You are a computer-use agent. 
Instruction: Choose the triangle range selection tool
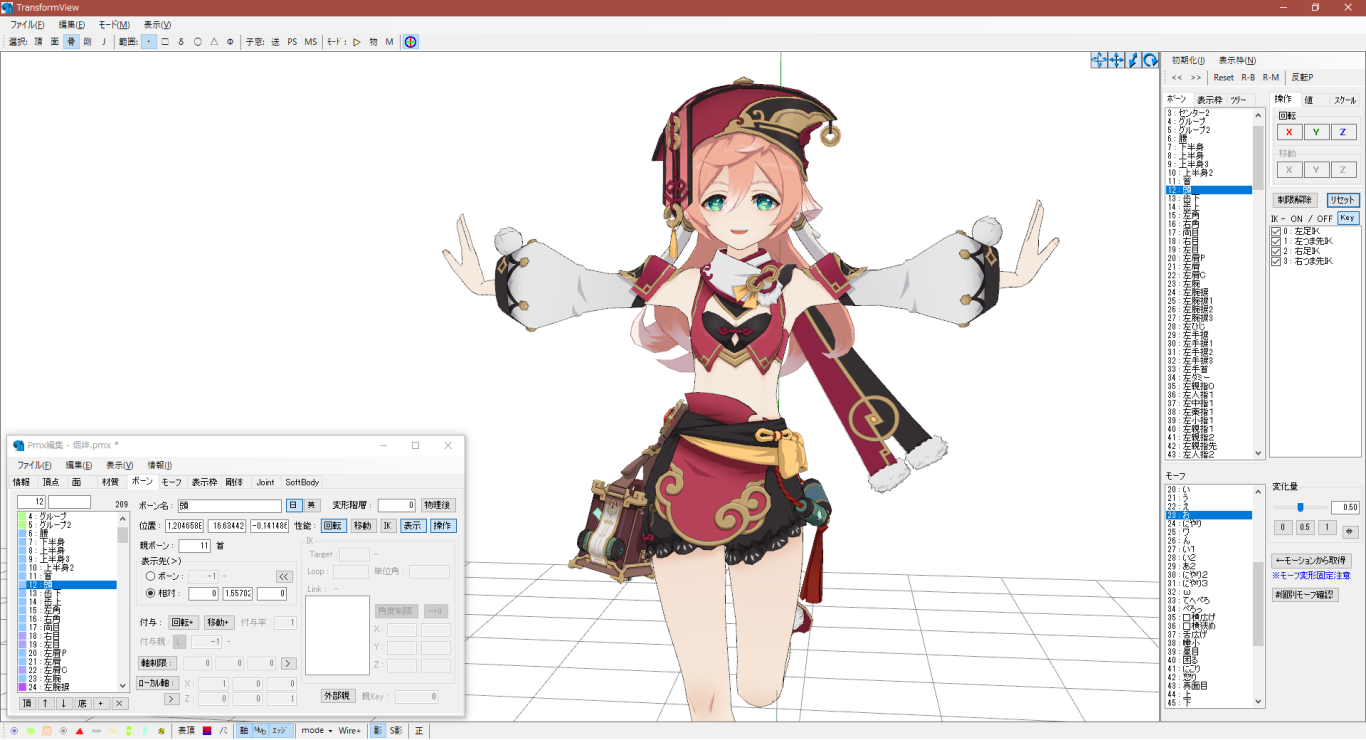click(214, 41)
